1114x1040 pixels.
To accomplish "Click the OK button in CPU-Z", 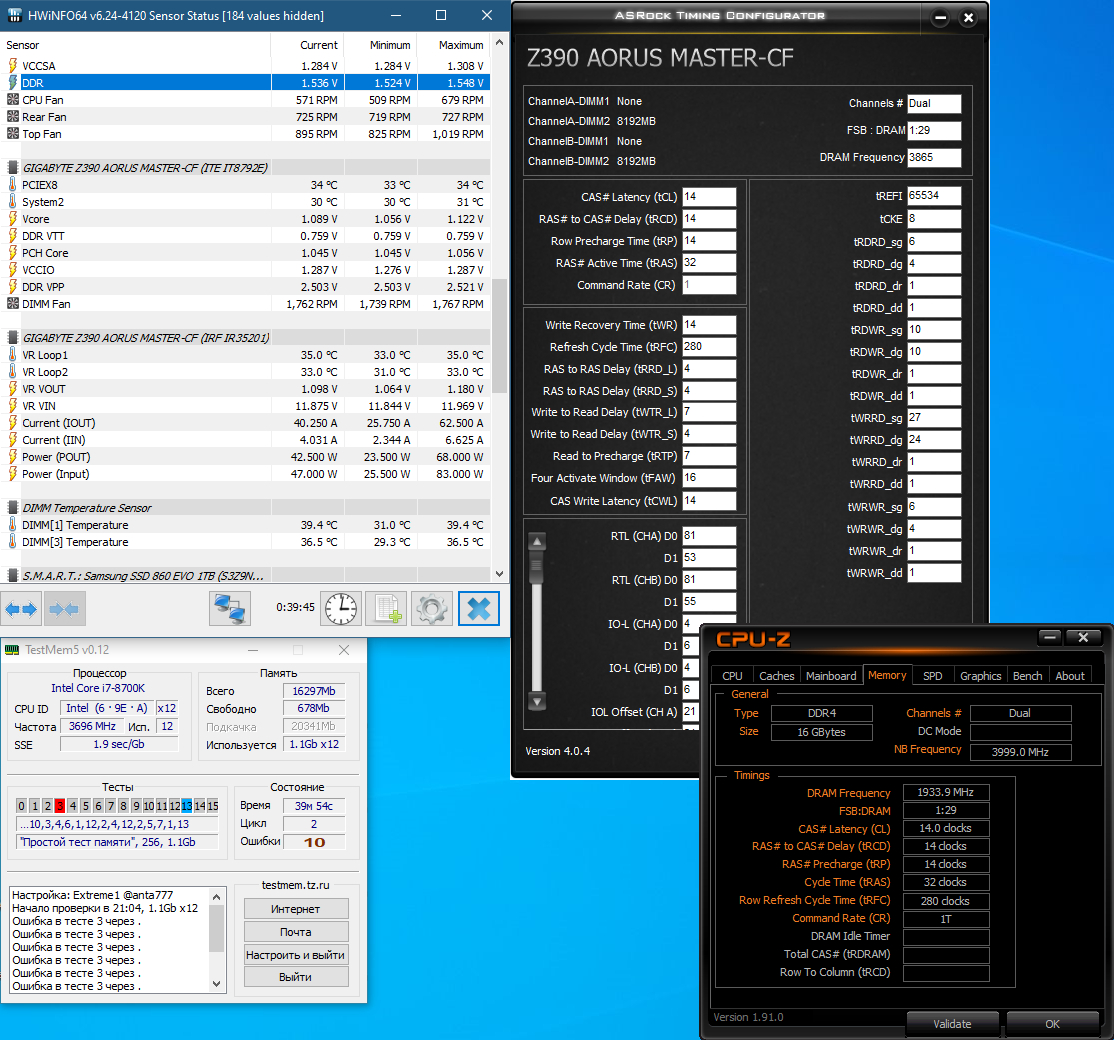I will (x=1052, y=1024).
